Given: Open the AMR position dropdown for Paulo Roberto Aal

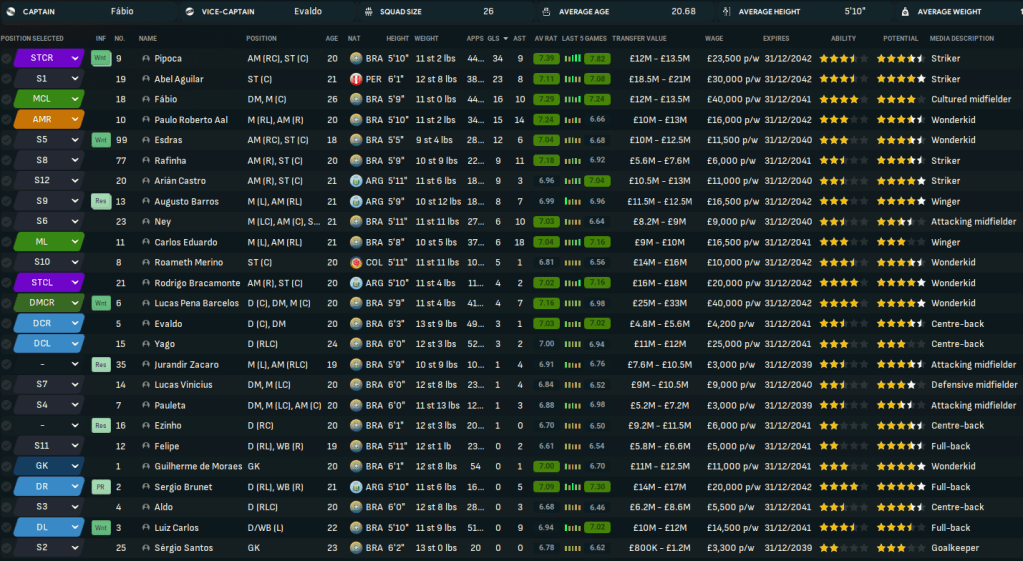Looking at the screenshot, I should 74,119.
